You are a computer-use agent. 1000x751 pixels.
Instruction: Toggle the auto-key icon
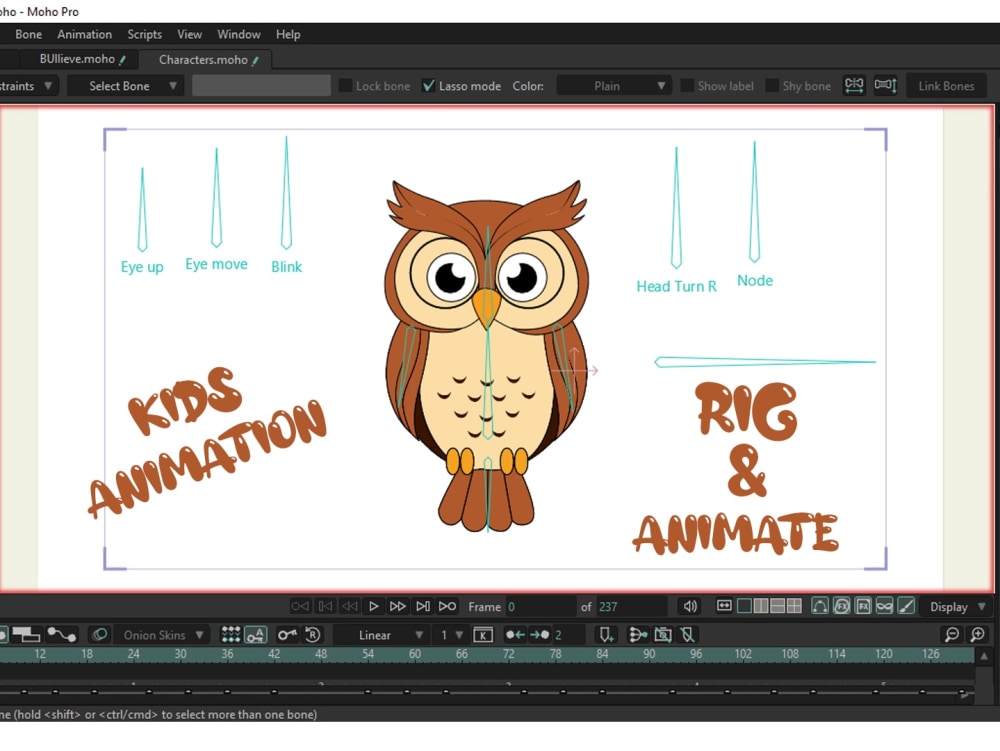256,634
